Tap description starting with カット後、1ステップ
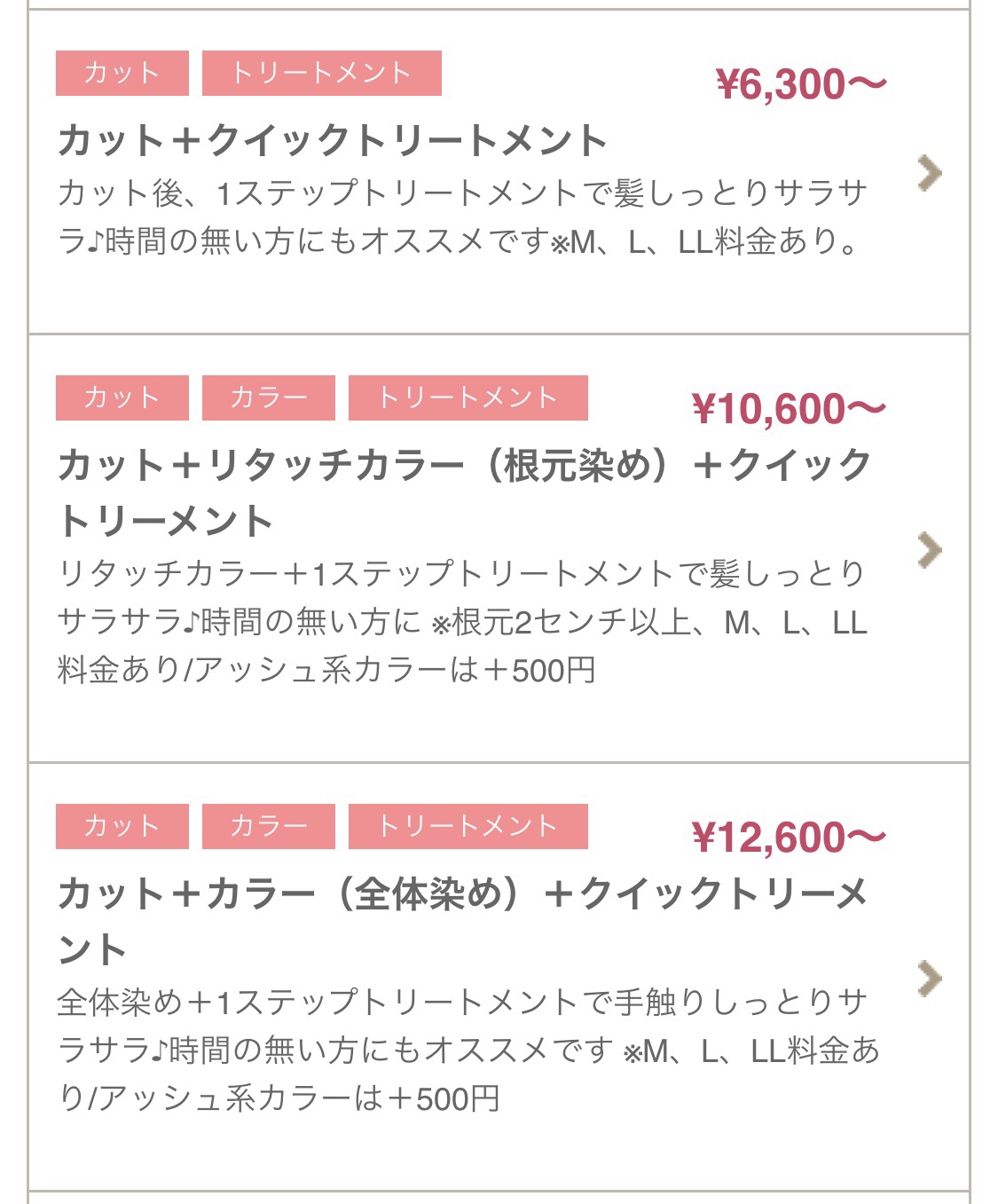998x1204 pixels. click(x=461, y=217)
